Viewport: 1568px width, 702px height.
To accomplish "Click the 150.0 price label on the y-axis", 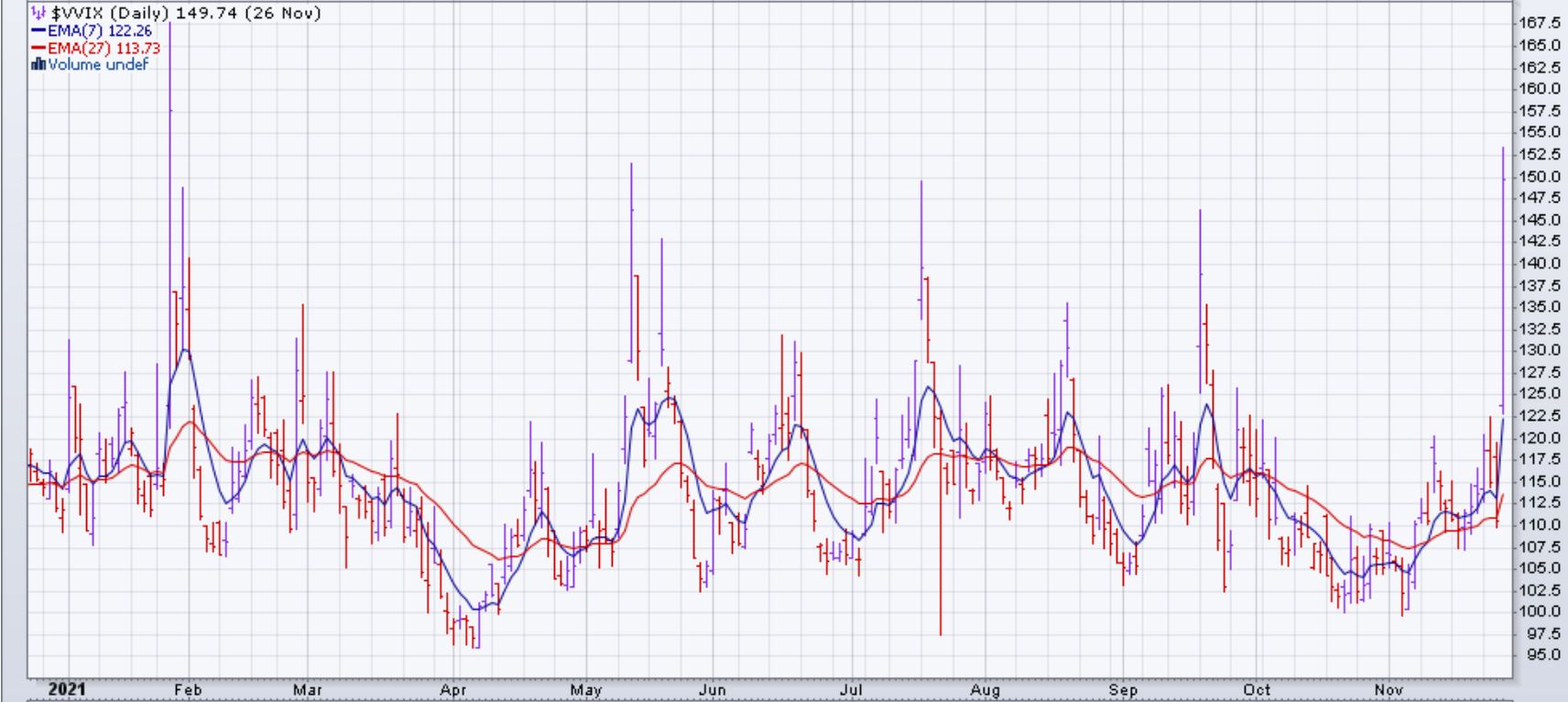I will [1539, 176].
